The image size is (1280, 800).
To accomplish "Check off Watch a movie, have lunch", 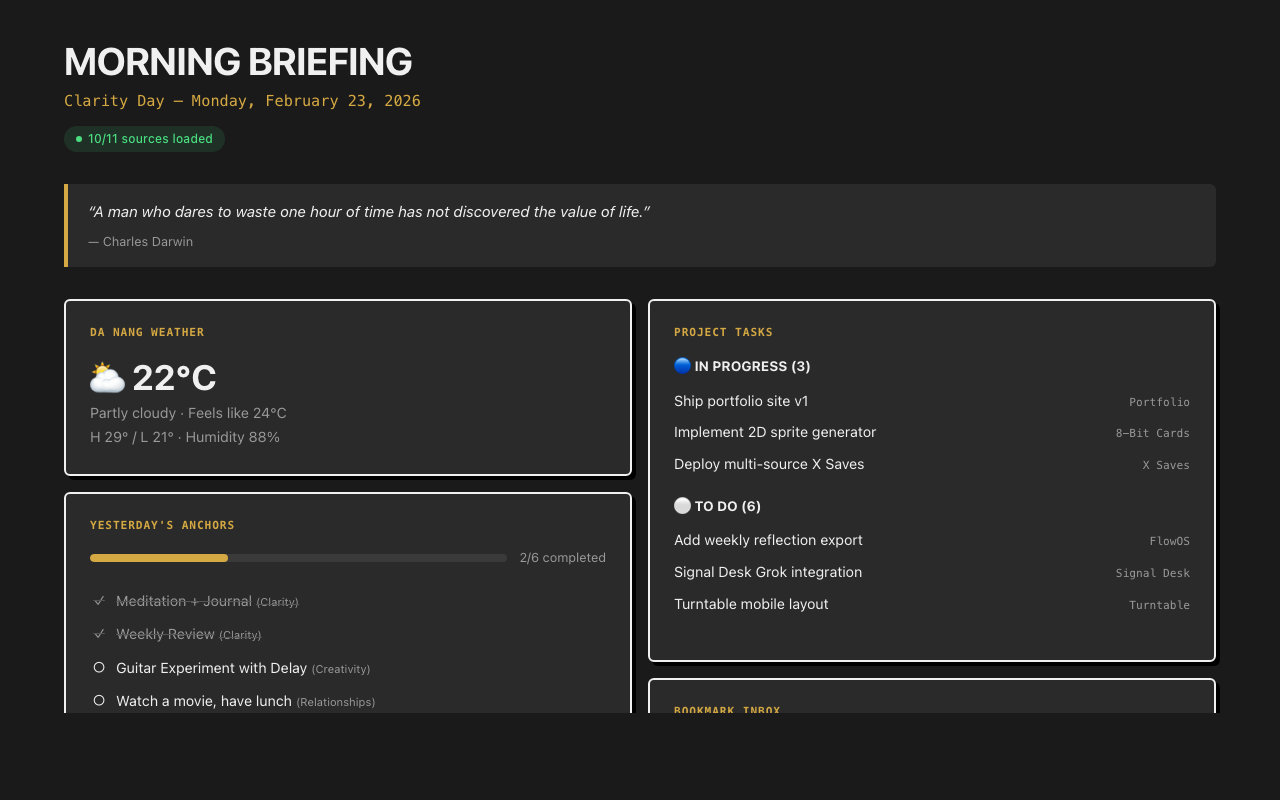I will point(99,700).
